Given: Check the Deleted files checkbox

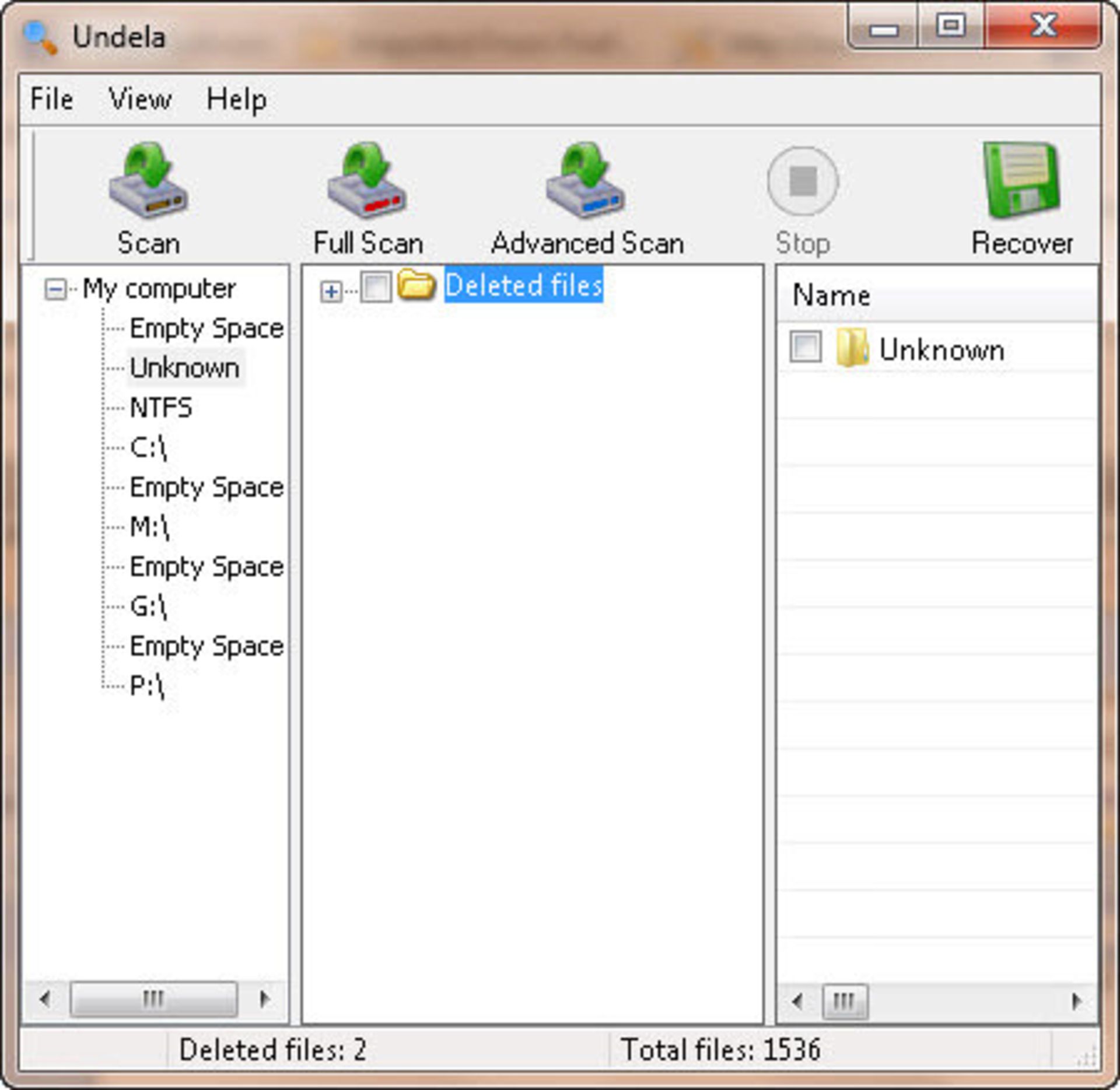Looking at the screenshot, I should (375, 287).
